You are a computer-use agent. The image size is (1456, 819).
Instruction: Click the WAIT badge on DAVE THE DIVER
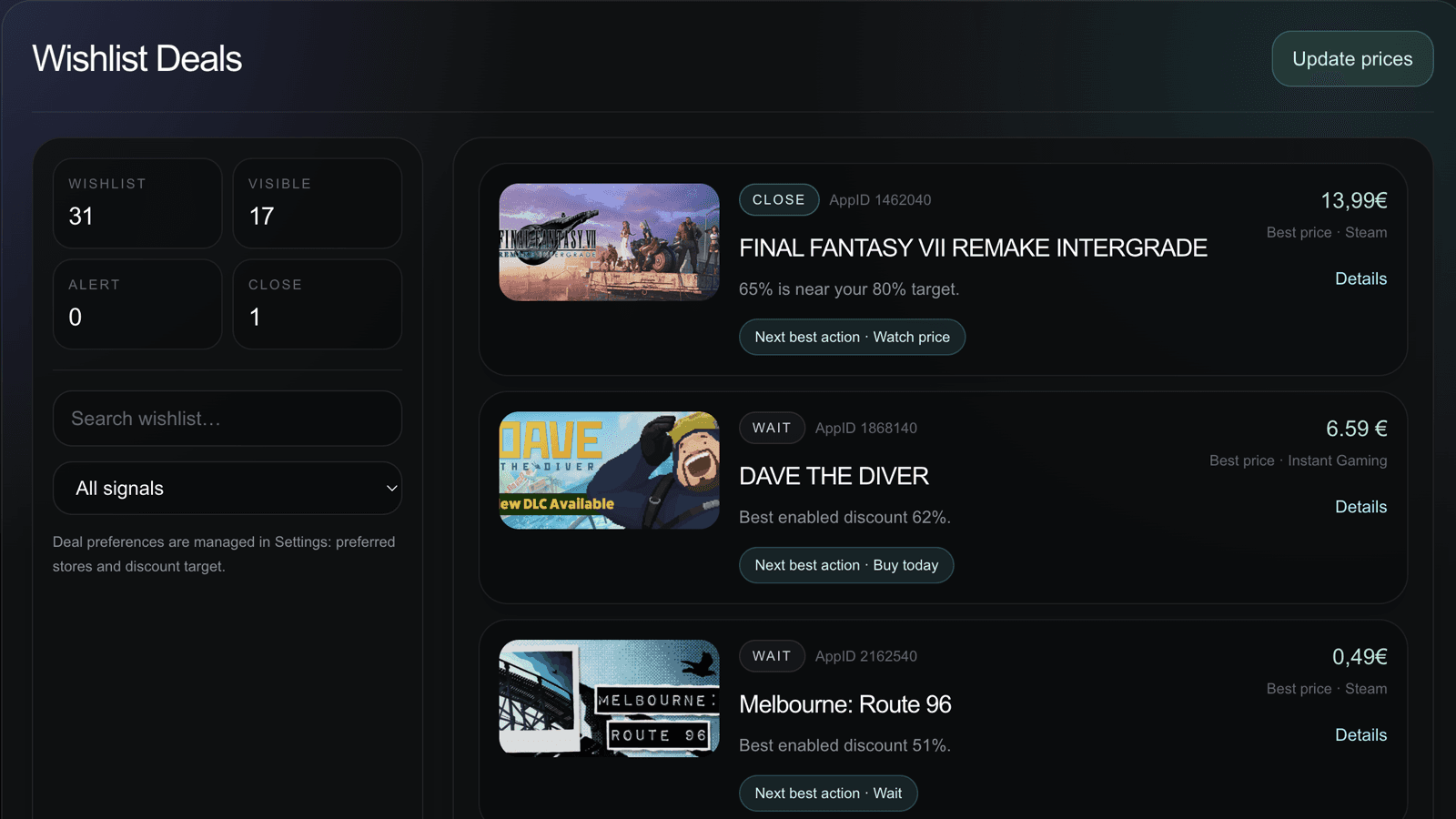[x=772, y=428]
